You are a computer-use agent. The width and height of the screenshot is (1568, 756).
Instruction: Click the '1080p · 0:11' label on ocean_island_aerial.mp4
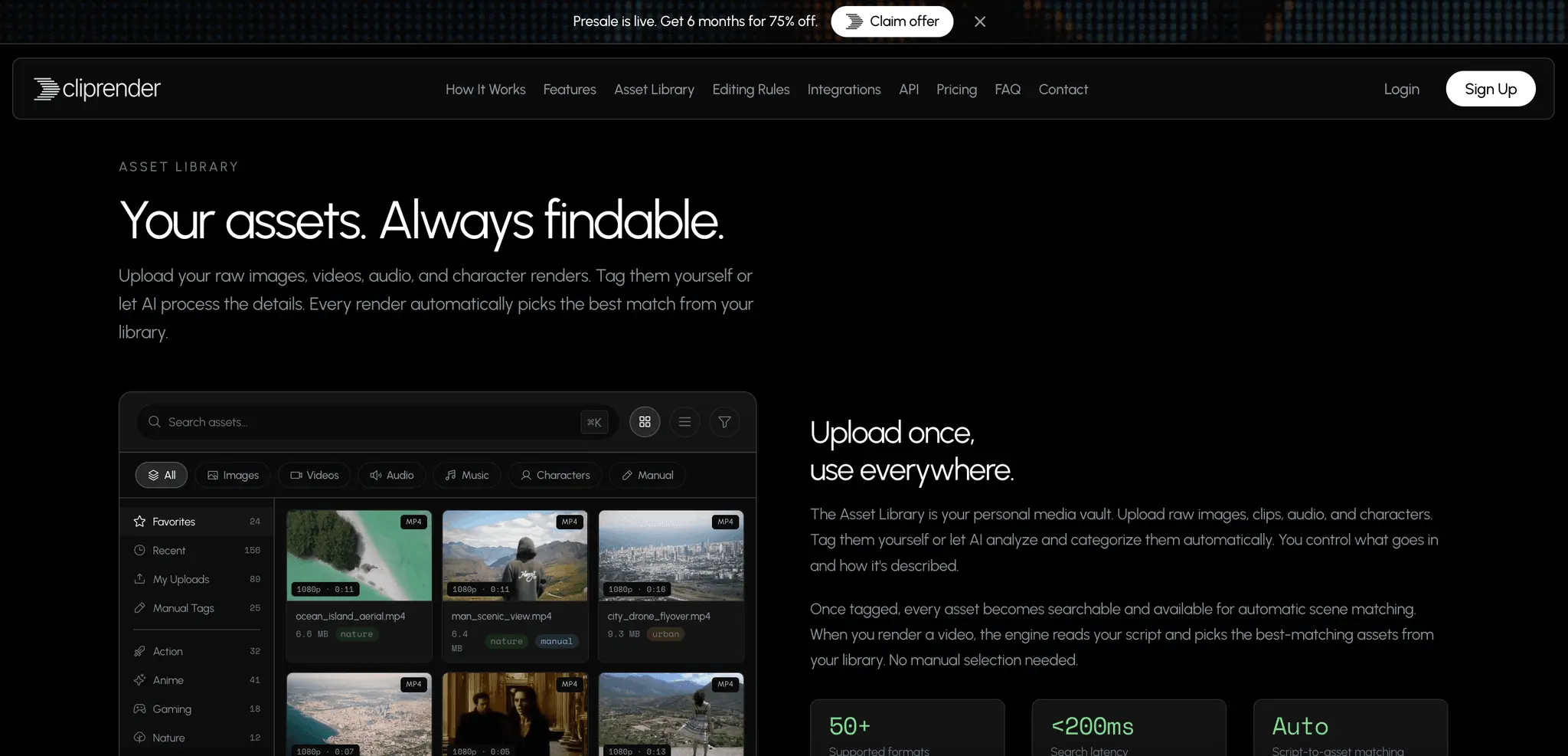325,589
